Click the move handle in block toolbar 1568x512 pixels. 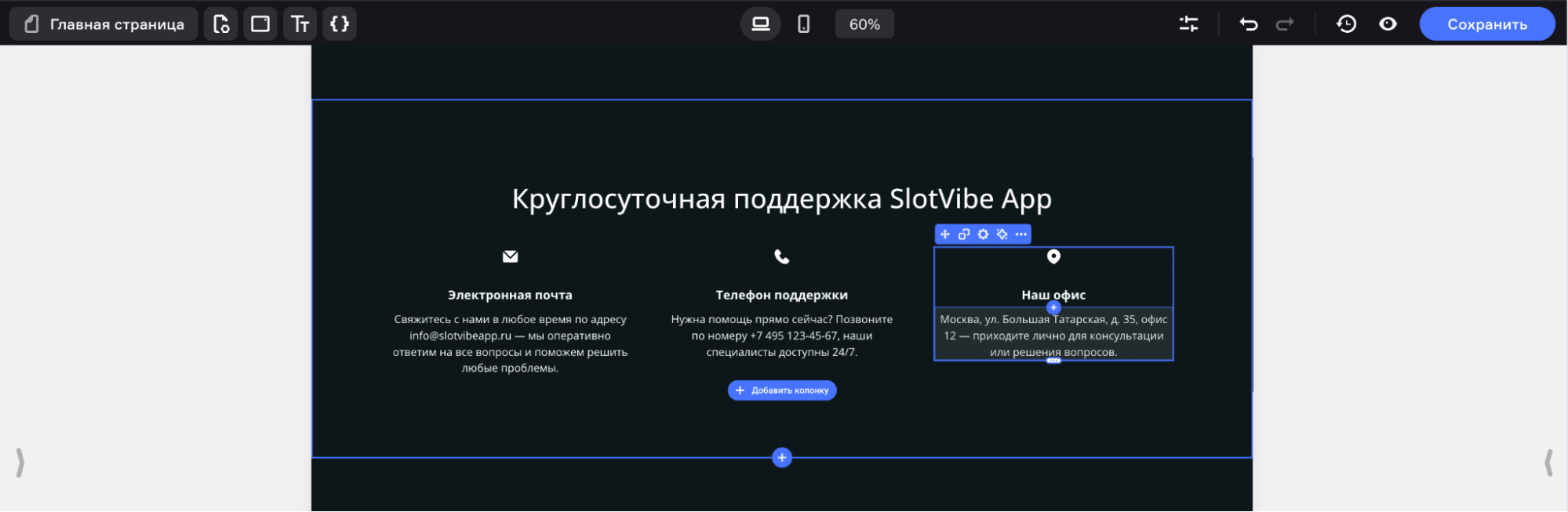click(945, 234)
